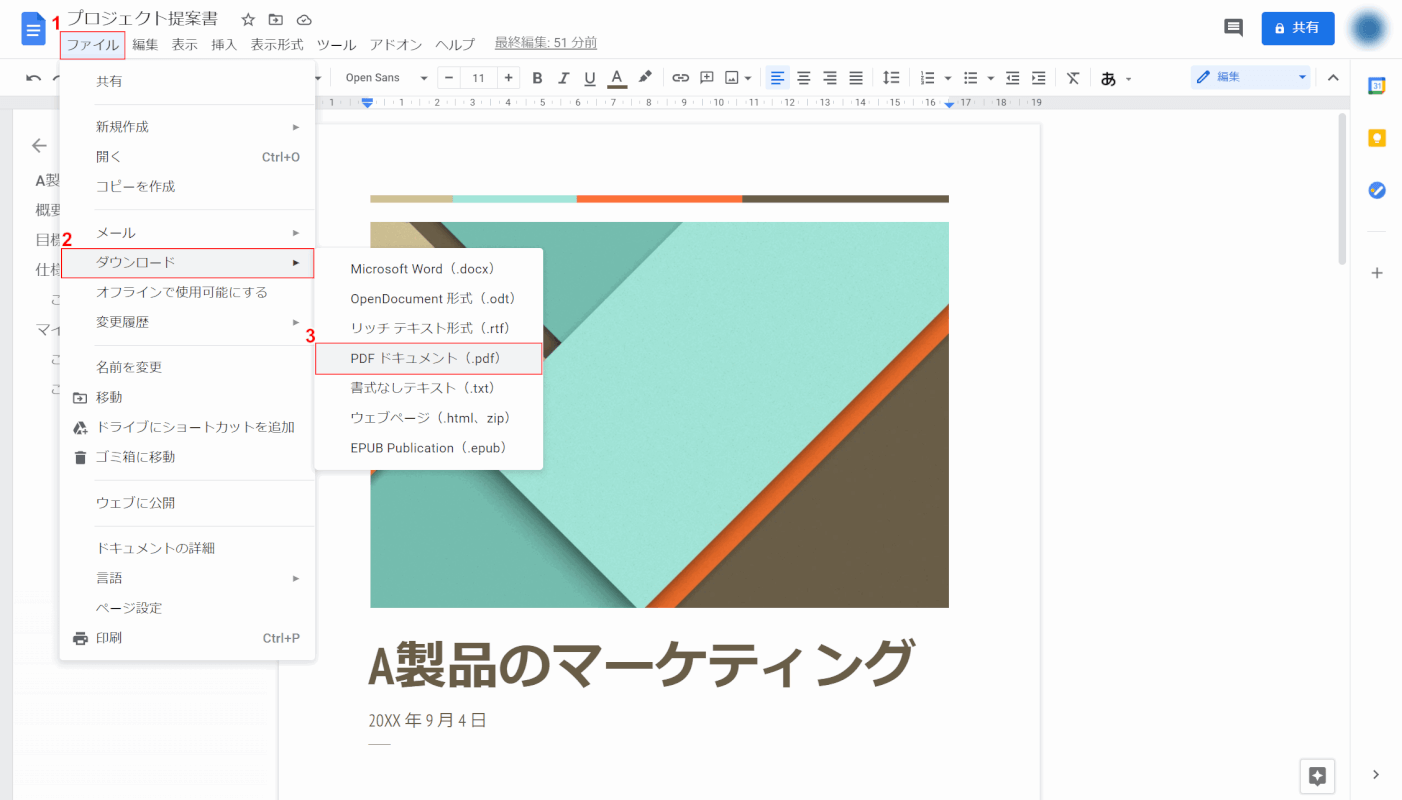This screenshot has width=1402, height=800.
Task: Click the text color picker icon
Action: pos(617,78)
